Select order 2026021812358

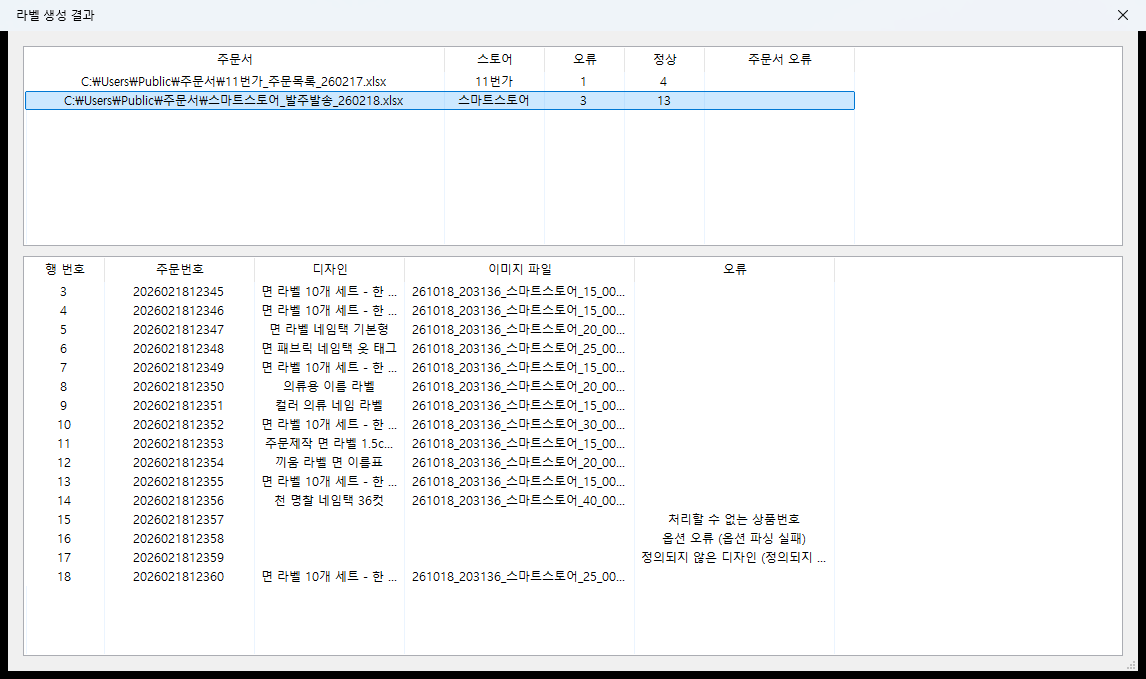[x=178, y=539]
